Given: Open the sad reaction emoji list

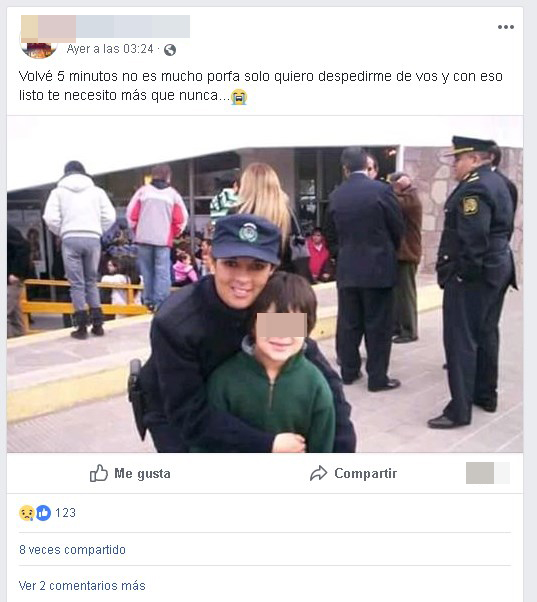Looking at the screenshot, I should (x=26, y=513).
